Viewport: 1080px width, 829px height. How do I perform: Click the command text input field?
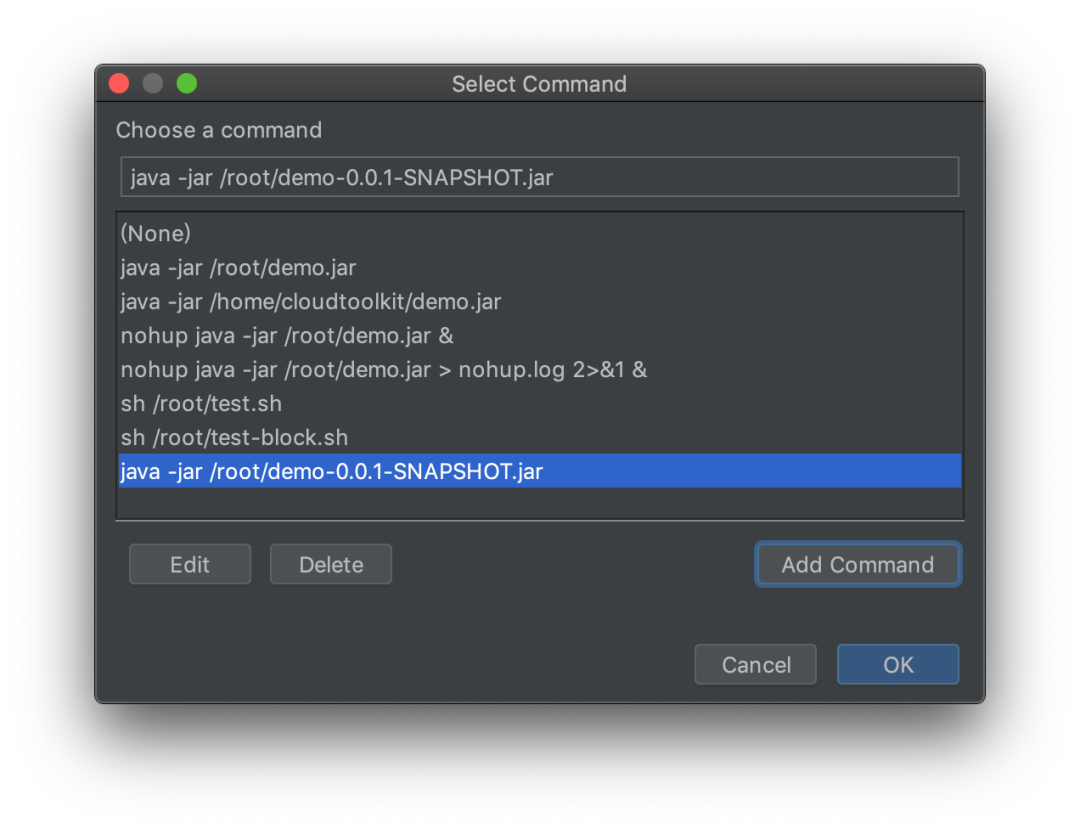tap(539, 178)
